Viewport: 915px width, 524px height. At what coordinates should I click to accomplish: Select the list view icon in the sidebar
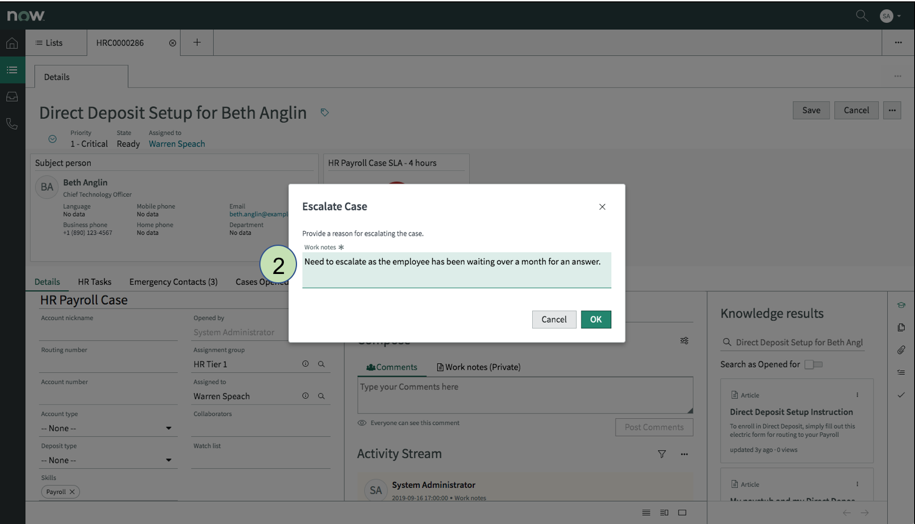pyautogui.click(x=12, y=70)
